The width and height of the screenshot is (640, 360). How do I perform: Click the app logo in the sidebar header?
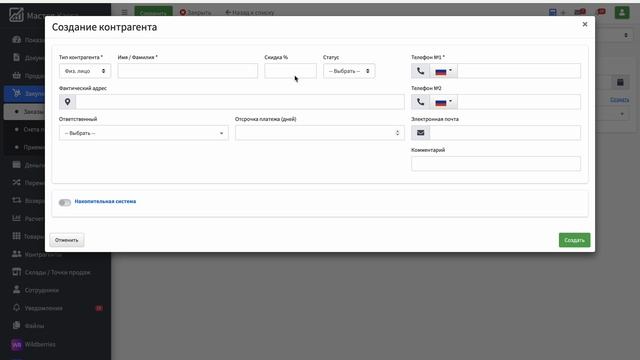click(x=16, y=15)
